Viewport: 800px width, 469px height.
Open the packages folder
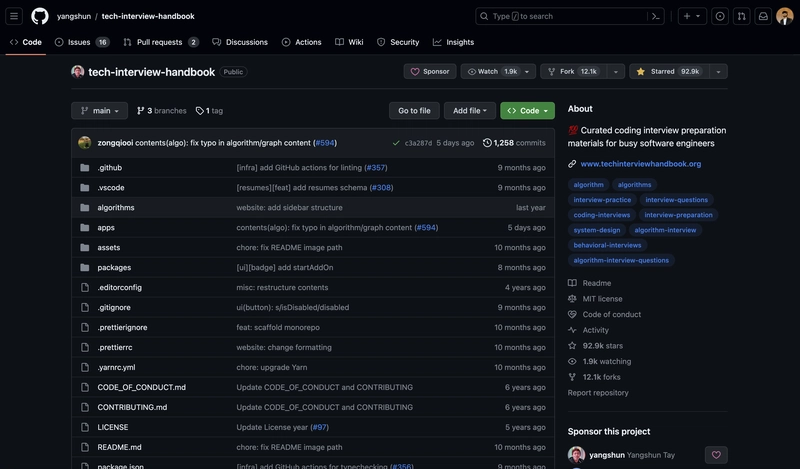[114, 268]
